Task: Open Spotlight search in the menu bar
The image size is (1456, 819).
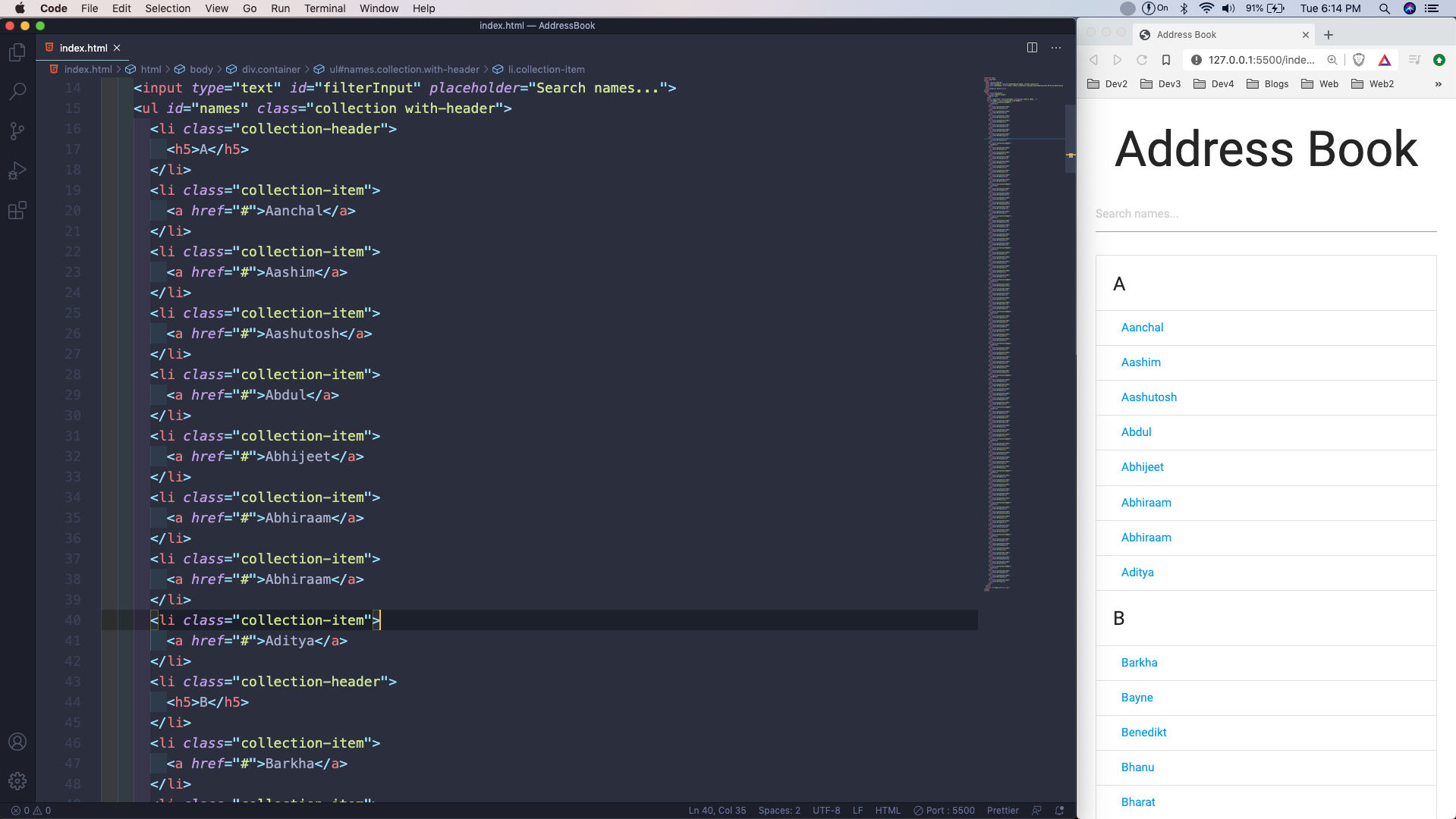Action: pyautogui.click(x=1384, y=8)
